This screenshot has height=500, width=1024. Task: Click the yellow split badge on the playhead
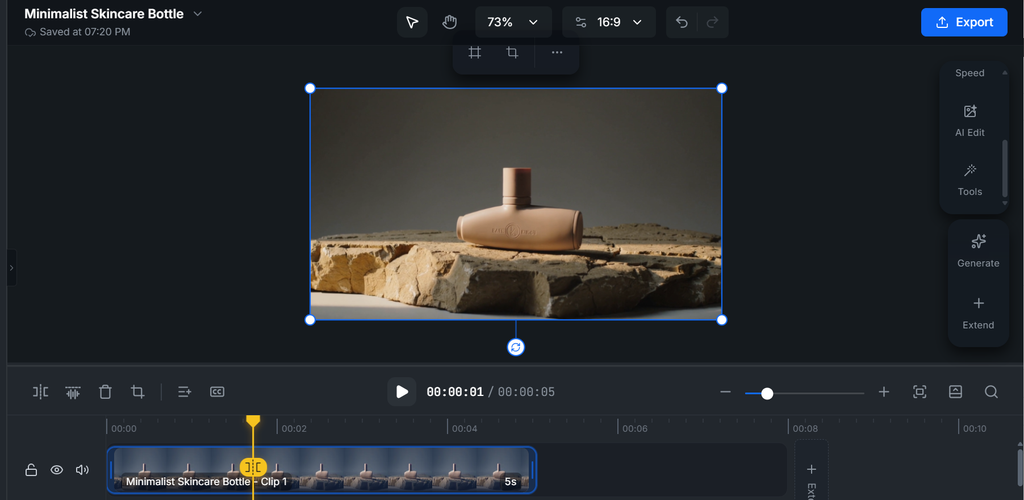tap(253, 467)
